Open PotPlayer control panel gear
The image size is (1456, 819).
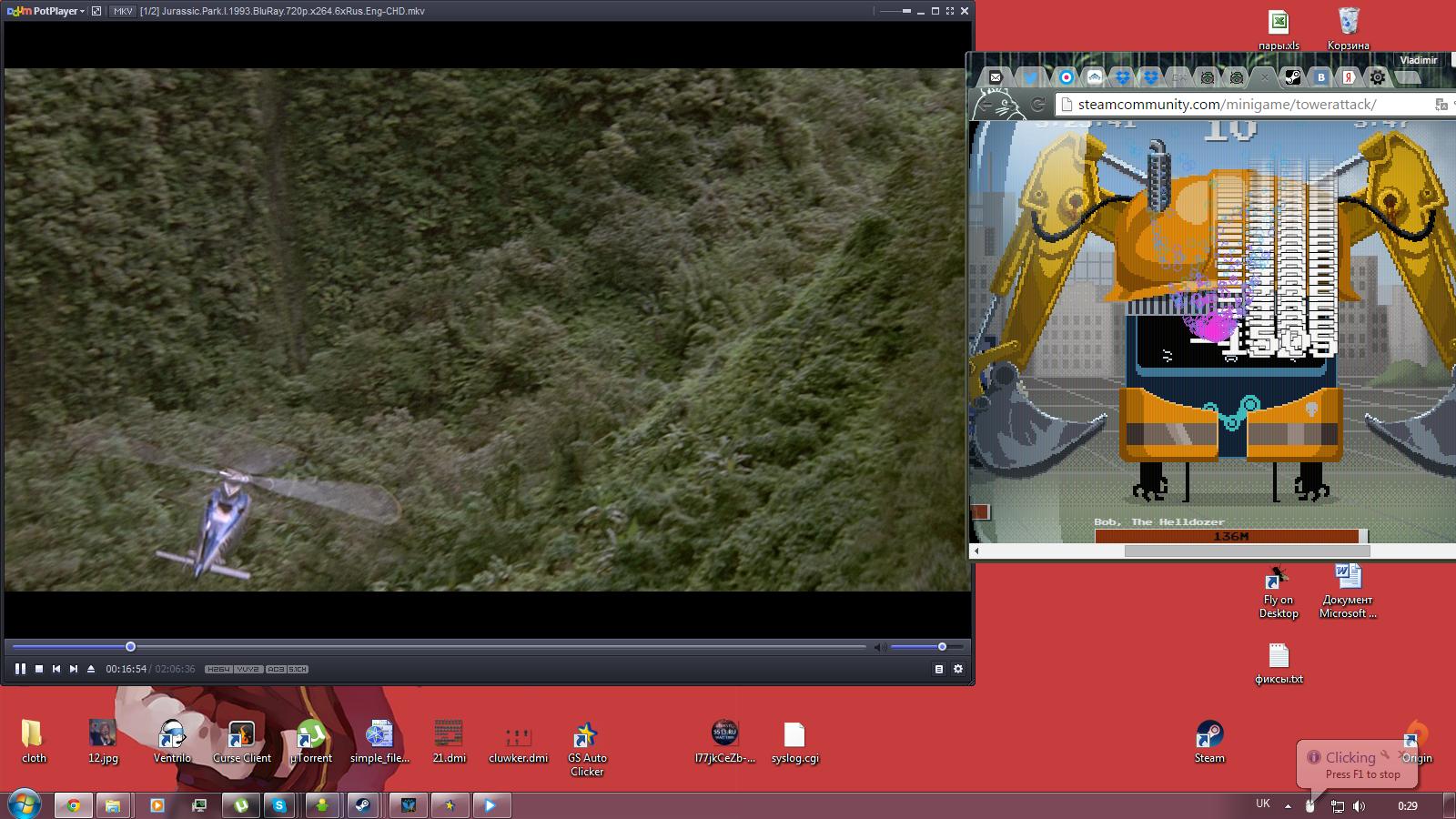[958, 669]
